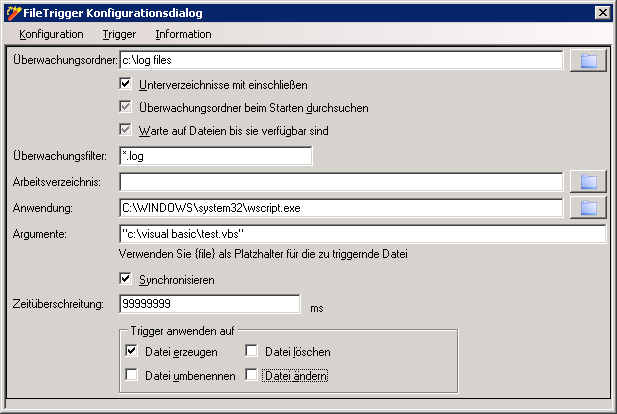Screen dimensions: 617x414
Task: Disable the Synchronisieren checkbox
Action: (x=126, y=279)
